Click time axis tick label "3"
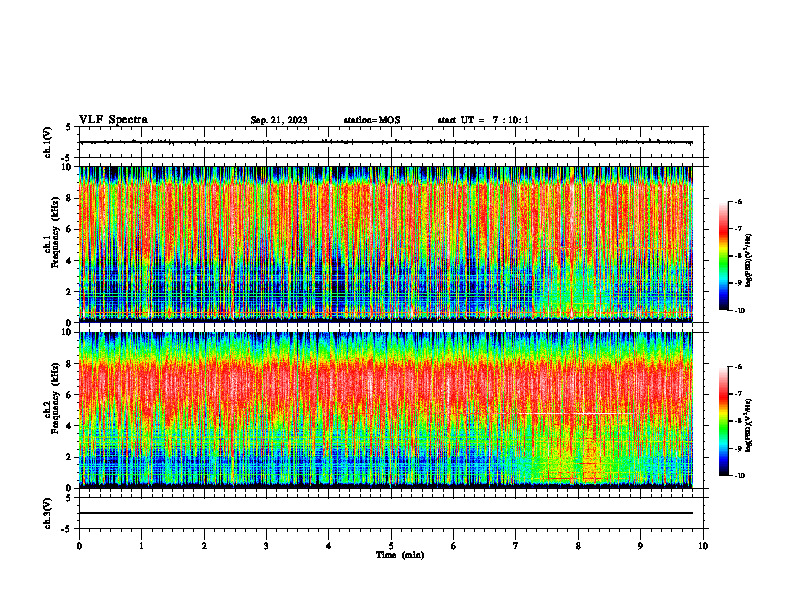 [266, 546]
